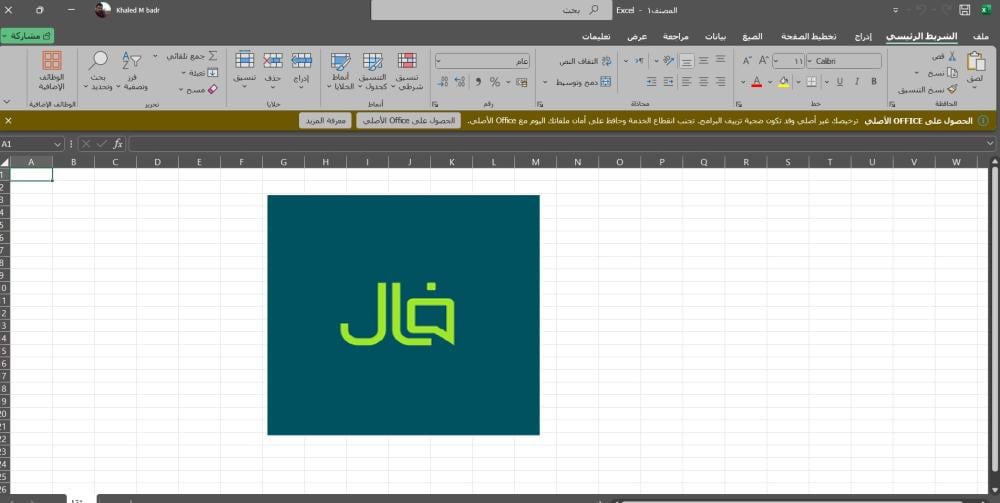
Task: Decrease font size with the smaller A icon
Action: [x=747, y=61]
